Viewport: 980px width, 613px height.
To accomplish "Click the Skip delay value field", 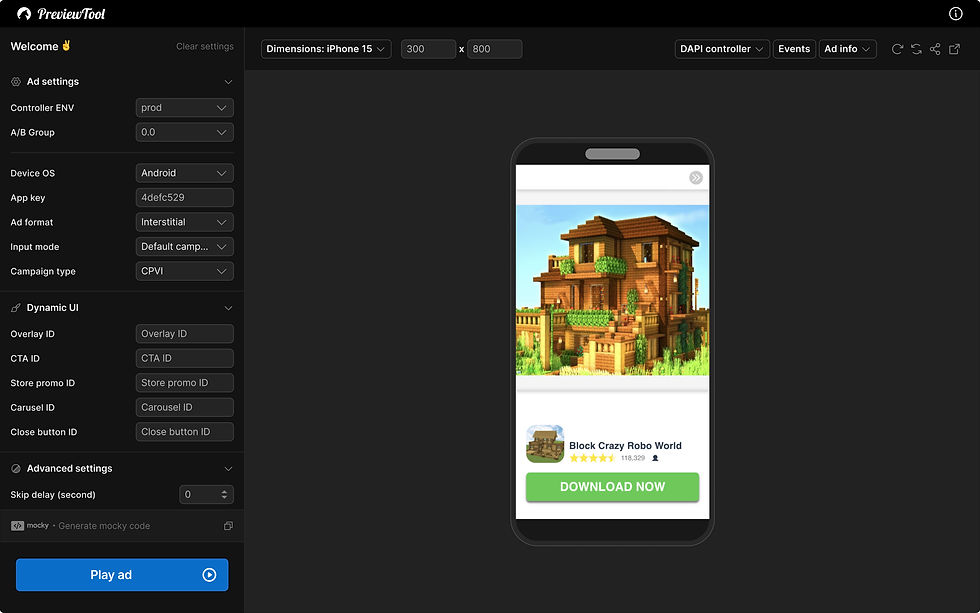I will pyautogui.click(x=206, y=495).
